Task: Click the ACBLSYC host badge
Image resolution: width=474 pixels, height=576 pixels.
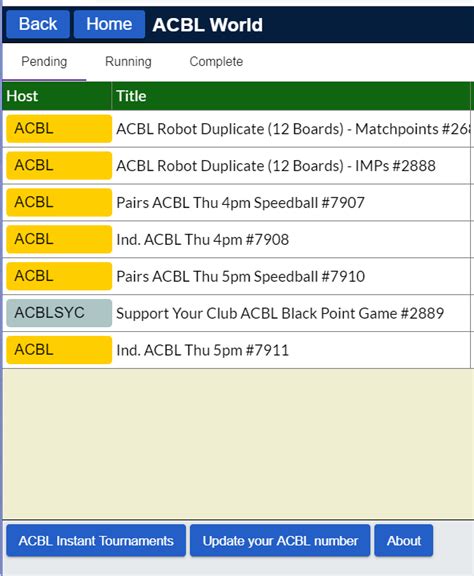Action: tap(59, 313)
